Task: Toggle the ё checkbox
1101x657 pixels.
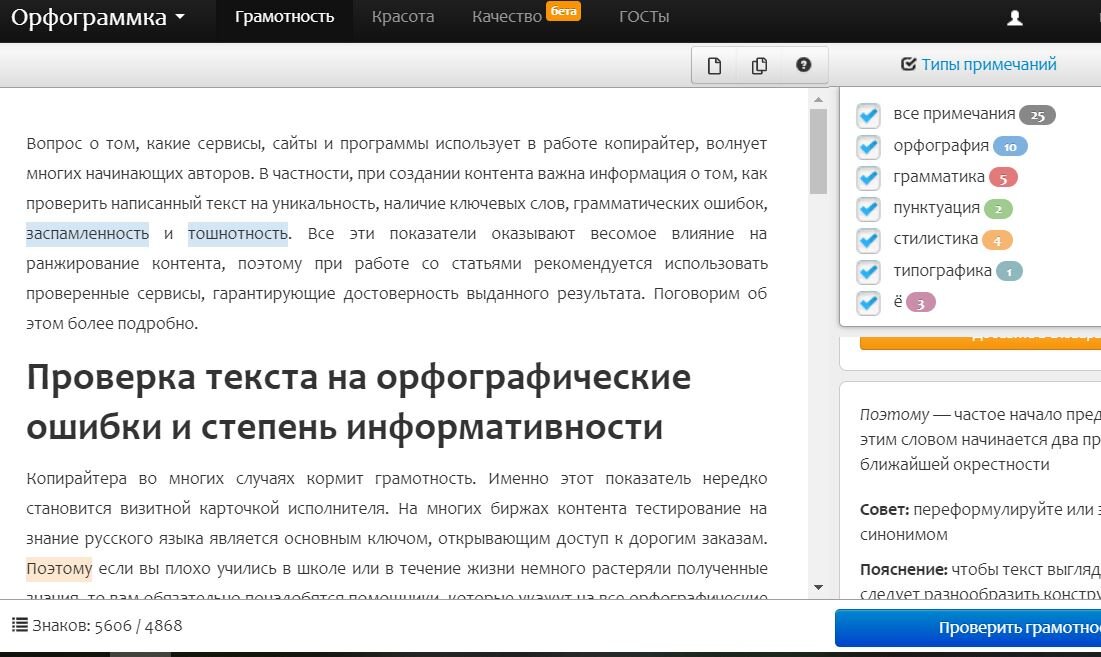Action: pyautogui.click(x=869, y=303)
